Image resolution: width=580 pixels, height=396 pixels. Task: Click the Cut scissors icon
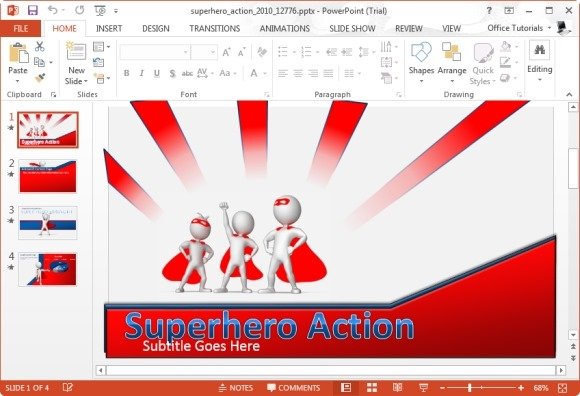tap(40, 46)
